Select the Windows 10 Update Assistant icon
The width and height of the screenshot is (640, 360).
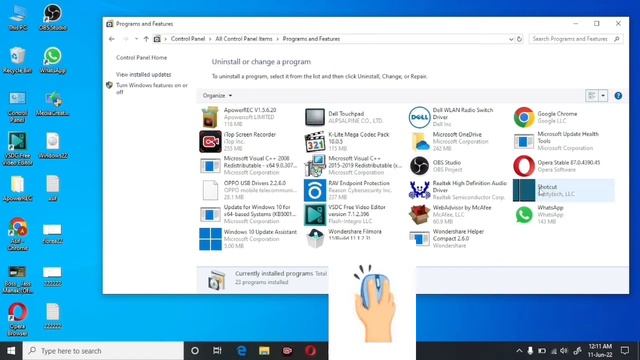pos(210,239)
